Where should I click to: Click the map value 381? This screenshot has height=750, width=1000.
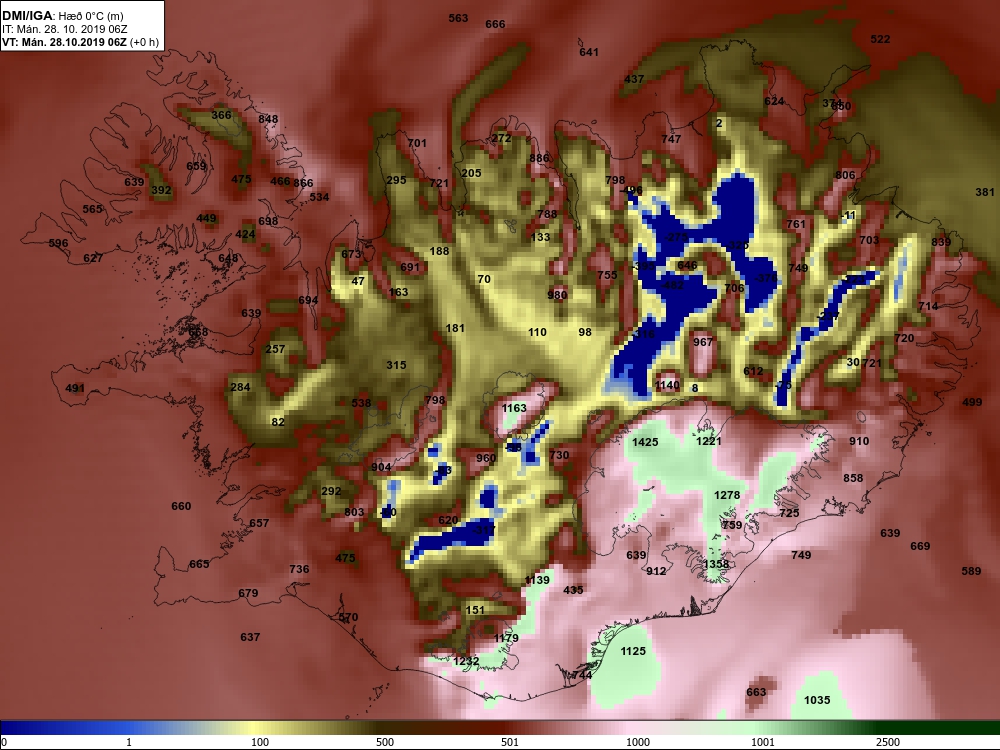coord(985,192)
